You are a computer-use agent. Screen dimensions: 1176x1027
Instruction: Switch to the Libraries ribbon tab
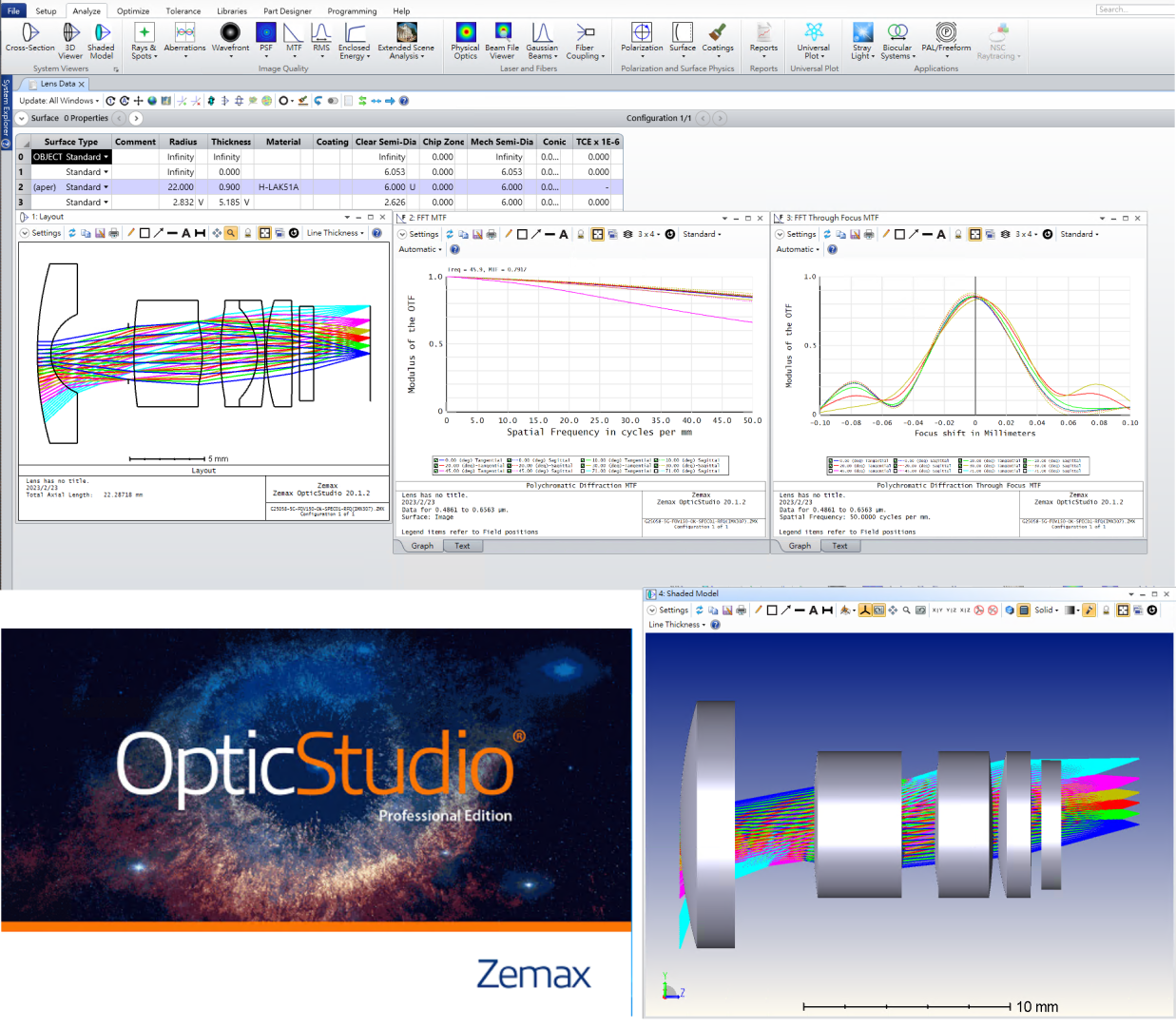232,10
